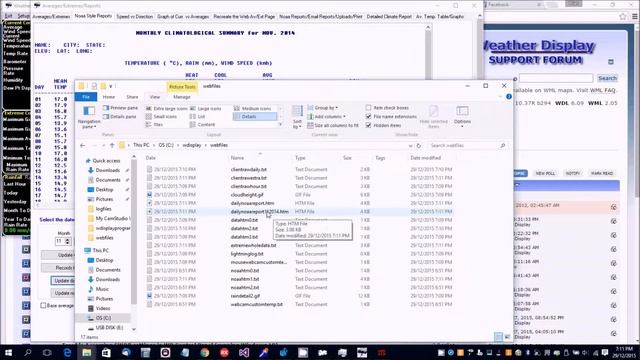This screenshot has height=360, width=640.
Task: Open Explorer help icon
Action: (x=509, y=97)
